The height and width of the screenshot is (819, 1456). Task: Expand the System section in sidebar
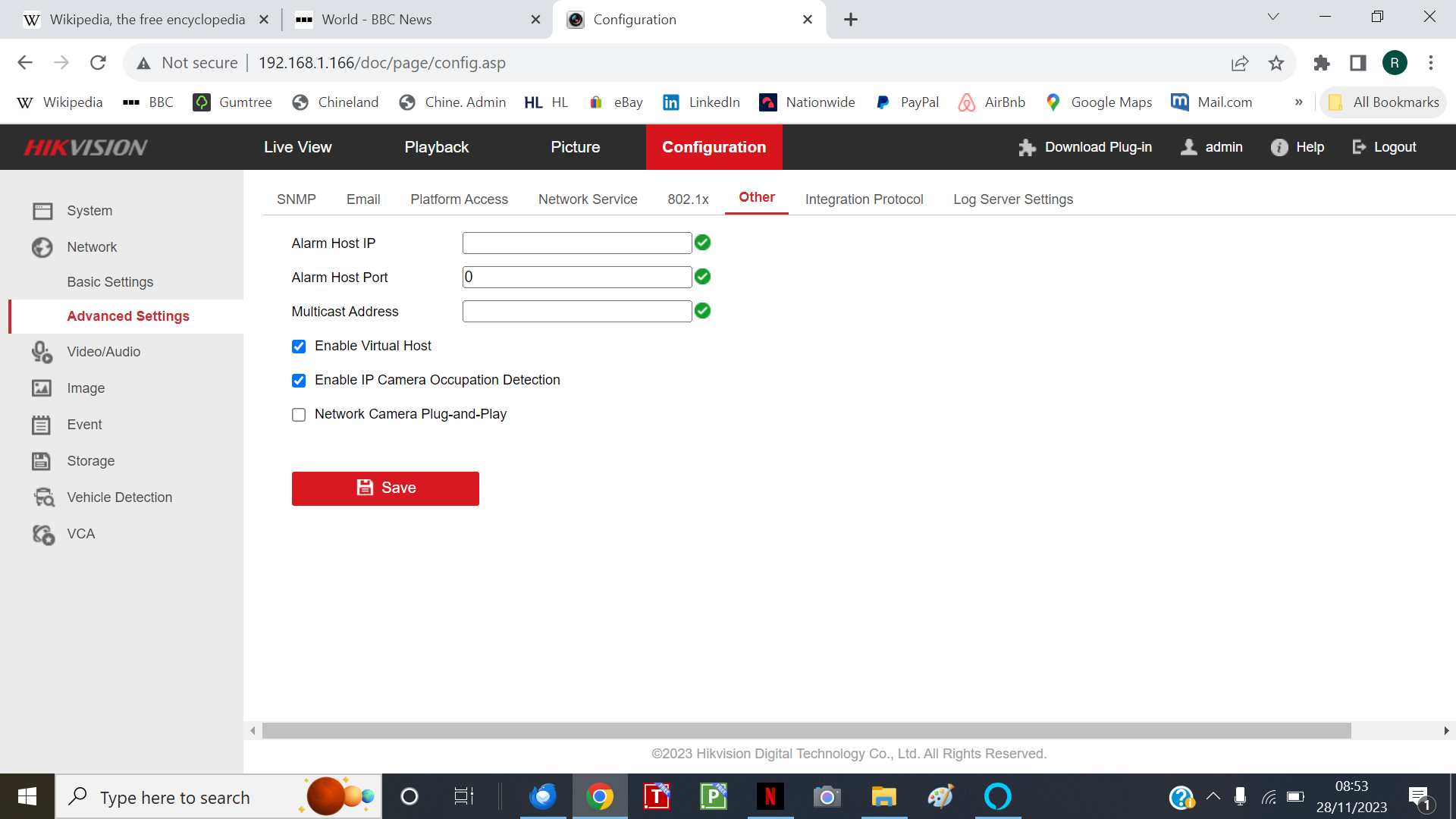(x=89, y=211)
